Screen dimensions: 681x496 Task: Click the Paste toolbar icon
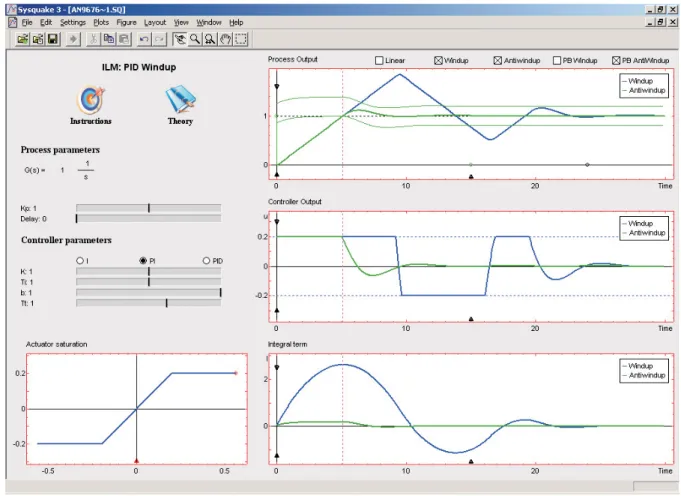coord(124,40)
